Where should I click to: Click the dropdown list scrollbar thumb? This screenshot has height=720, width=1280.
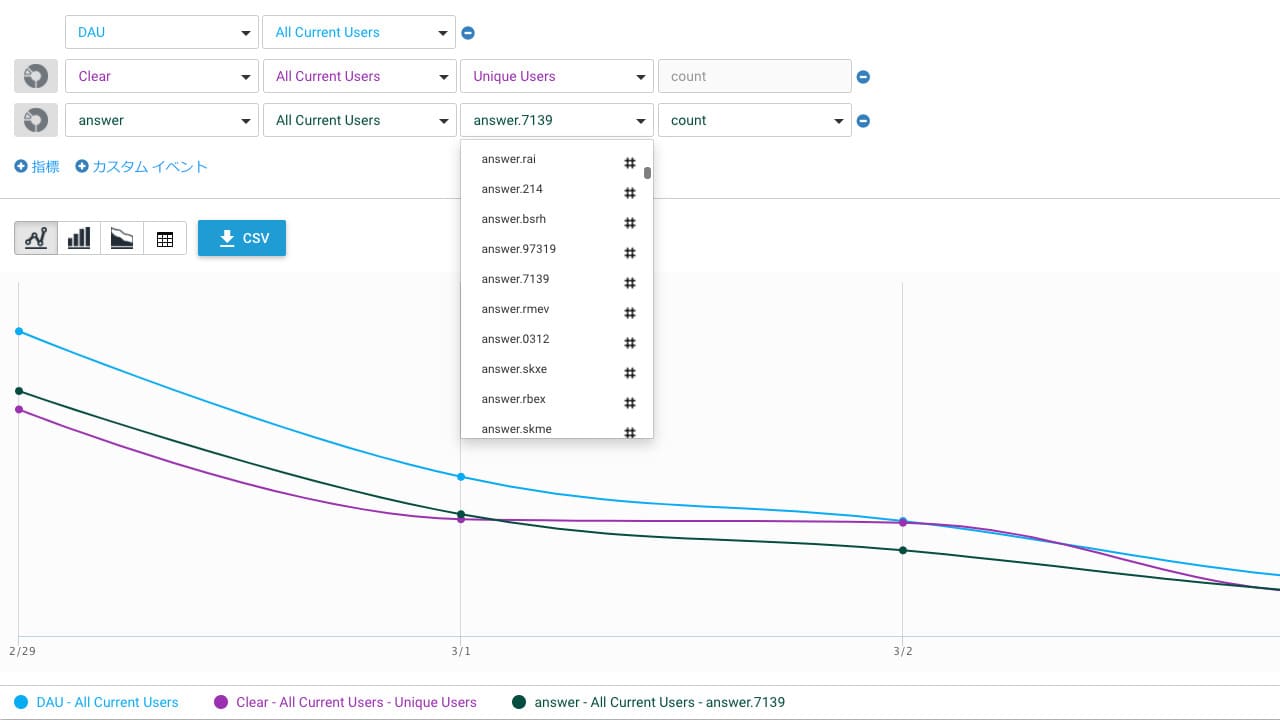click(648, 172)
